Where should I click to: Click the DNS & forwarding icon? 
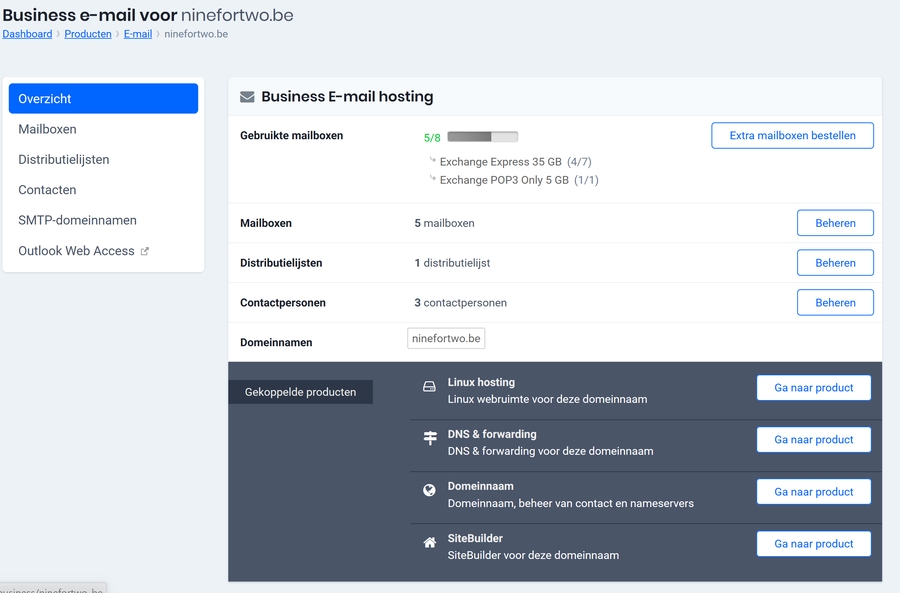click(429, 438)
